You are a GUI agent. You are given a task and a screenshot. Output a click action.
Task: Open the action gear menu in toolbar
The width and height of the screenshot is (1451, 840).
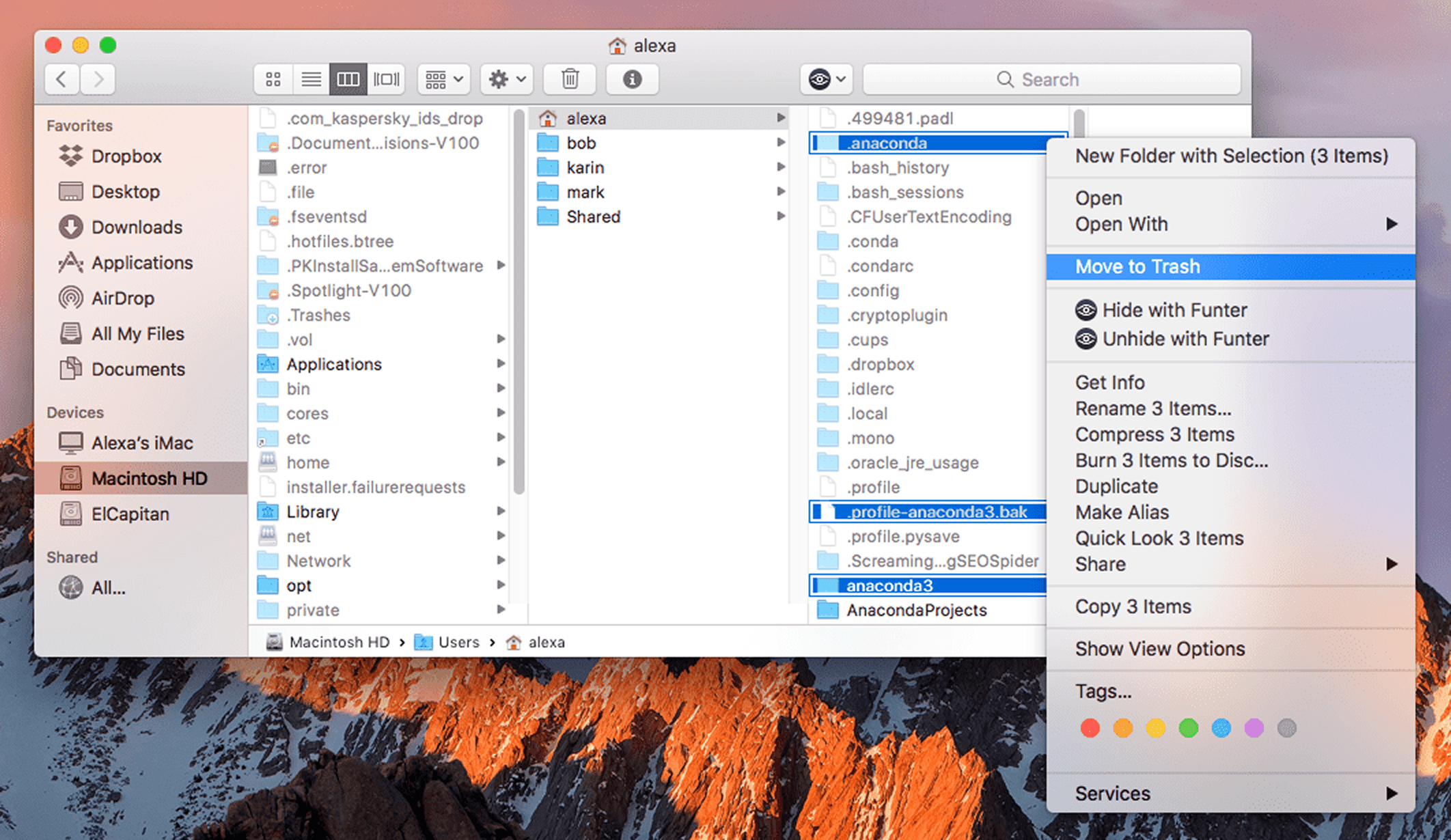click(506, 79)
